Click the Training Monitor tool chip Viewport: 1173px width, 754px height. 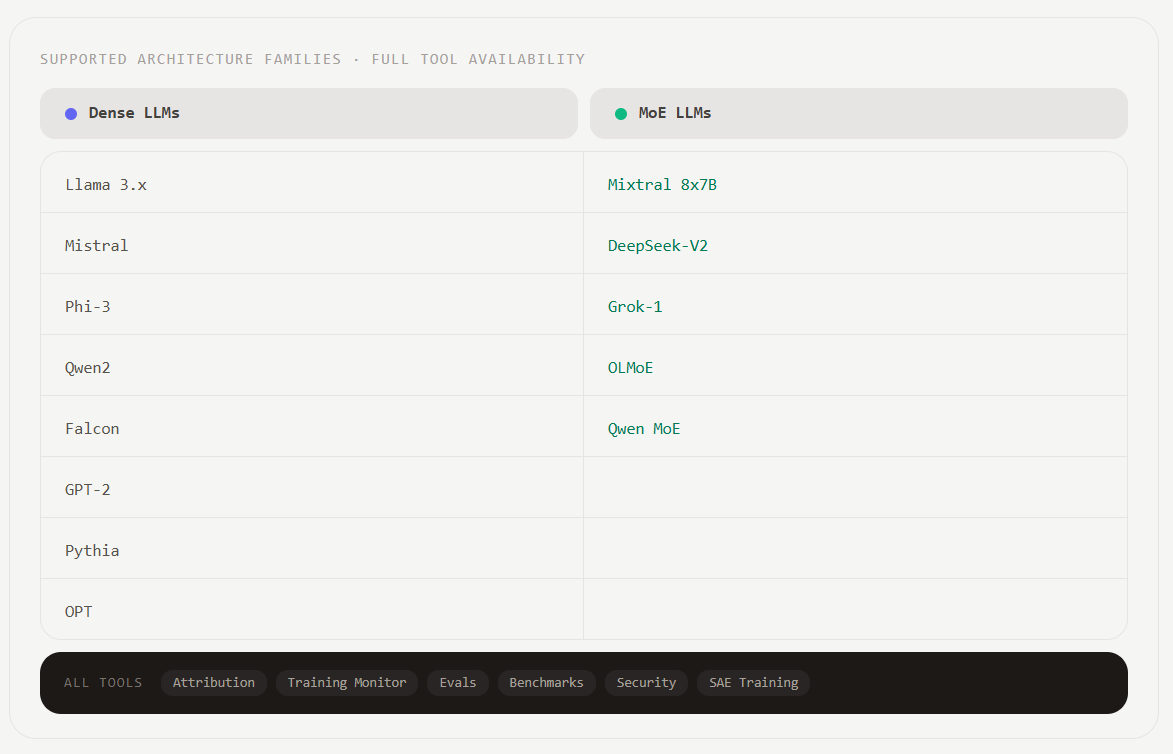(x=347, y=683)
